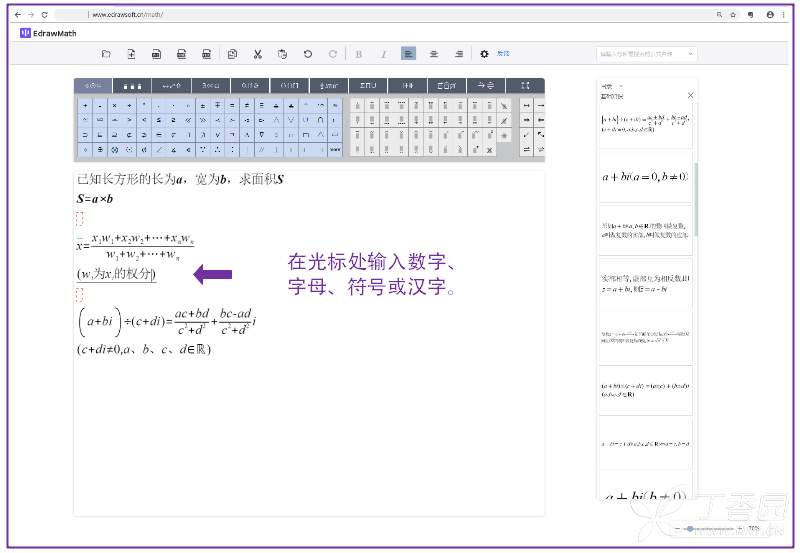Click the weighted average fraction formula
800x553 pixels.
[135, 247]
